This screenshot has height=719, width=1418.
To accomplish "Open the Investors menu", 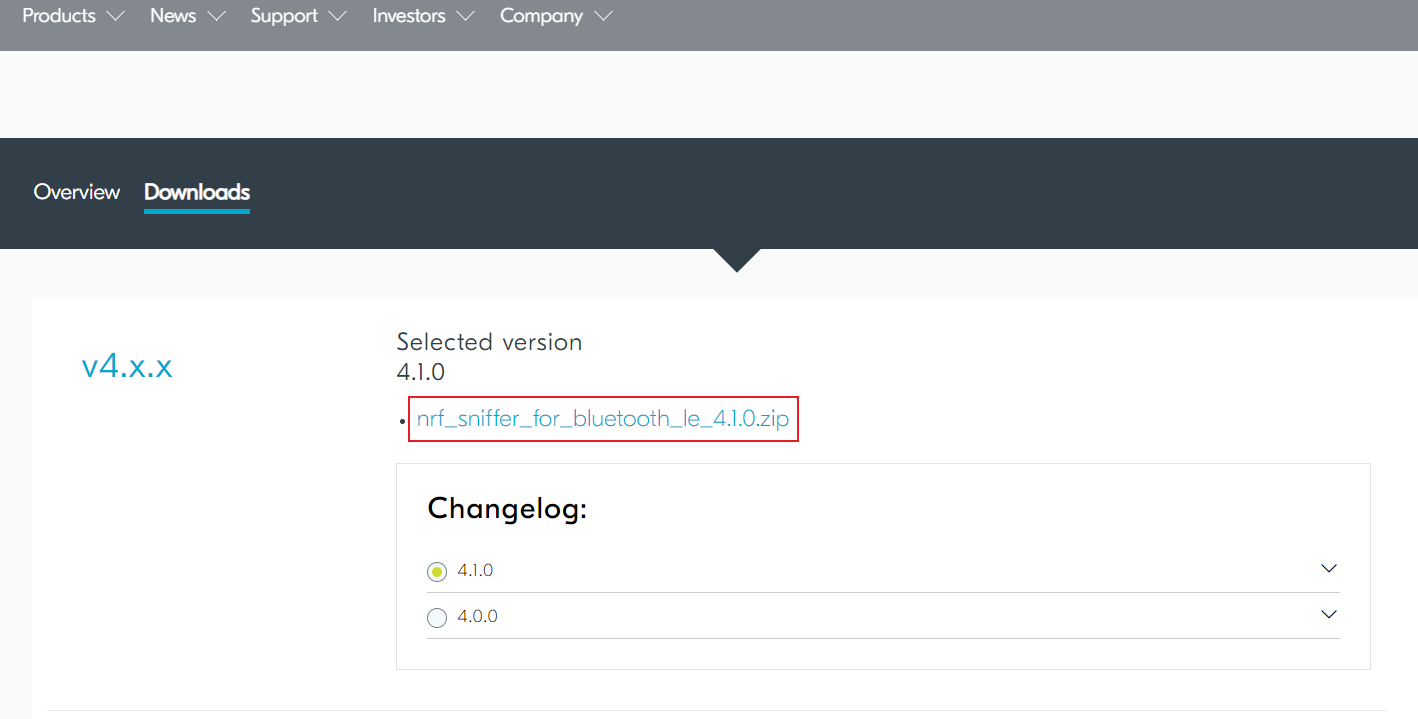I will [409, 16].
